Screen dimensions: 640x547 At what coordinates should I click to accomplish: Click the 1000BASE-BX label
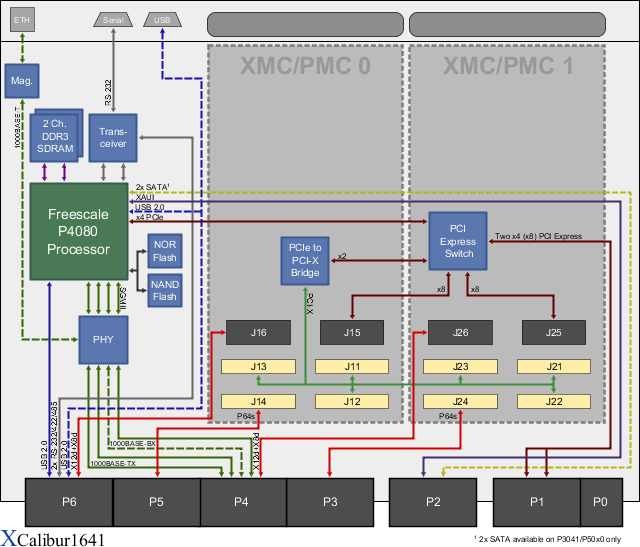tap(133, 443)
